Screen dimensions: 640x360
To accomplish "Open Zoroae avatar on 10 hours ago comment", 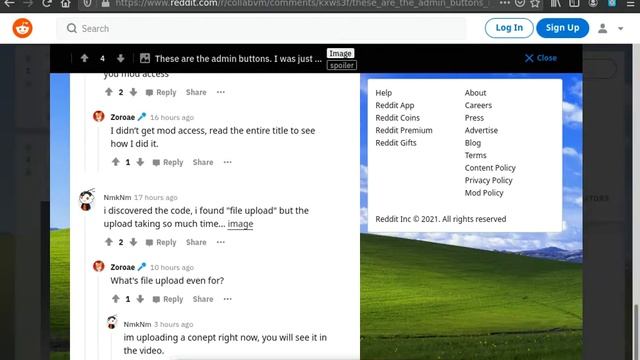I will [99, 266].
